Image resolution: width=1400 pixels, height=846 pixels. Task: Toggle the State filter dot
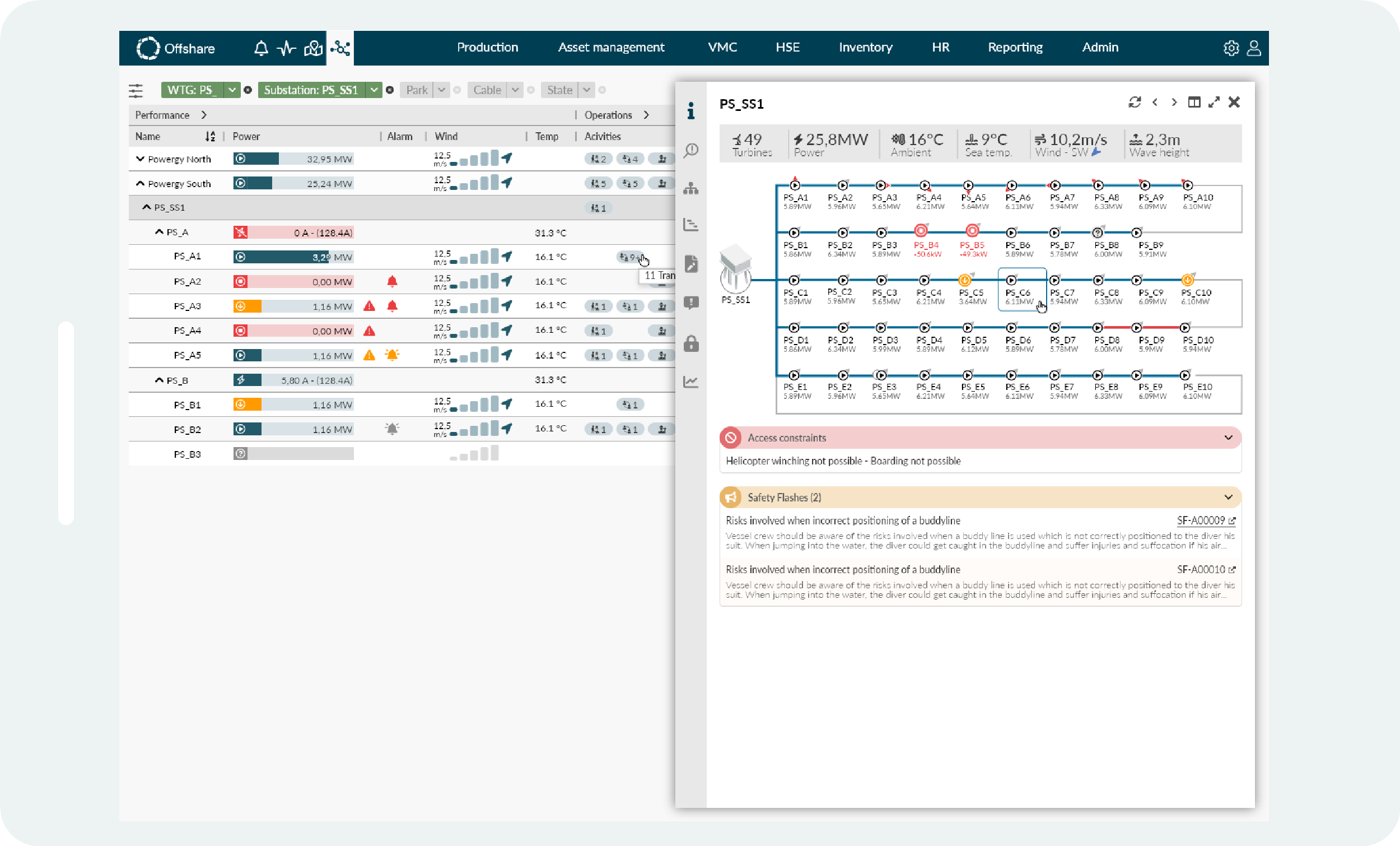pos(602,90)
